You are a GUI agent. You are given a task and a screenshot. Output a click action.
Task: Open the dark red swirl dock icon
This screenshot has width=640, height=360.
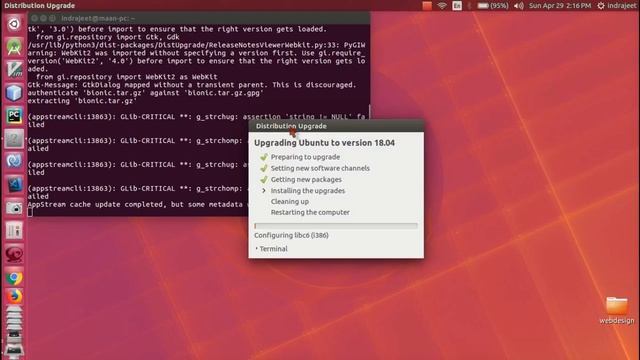(14, 254)
